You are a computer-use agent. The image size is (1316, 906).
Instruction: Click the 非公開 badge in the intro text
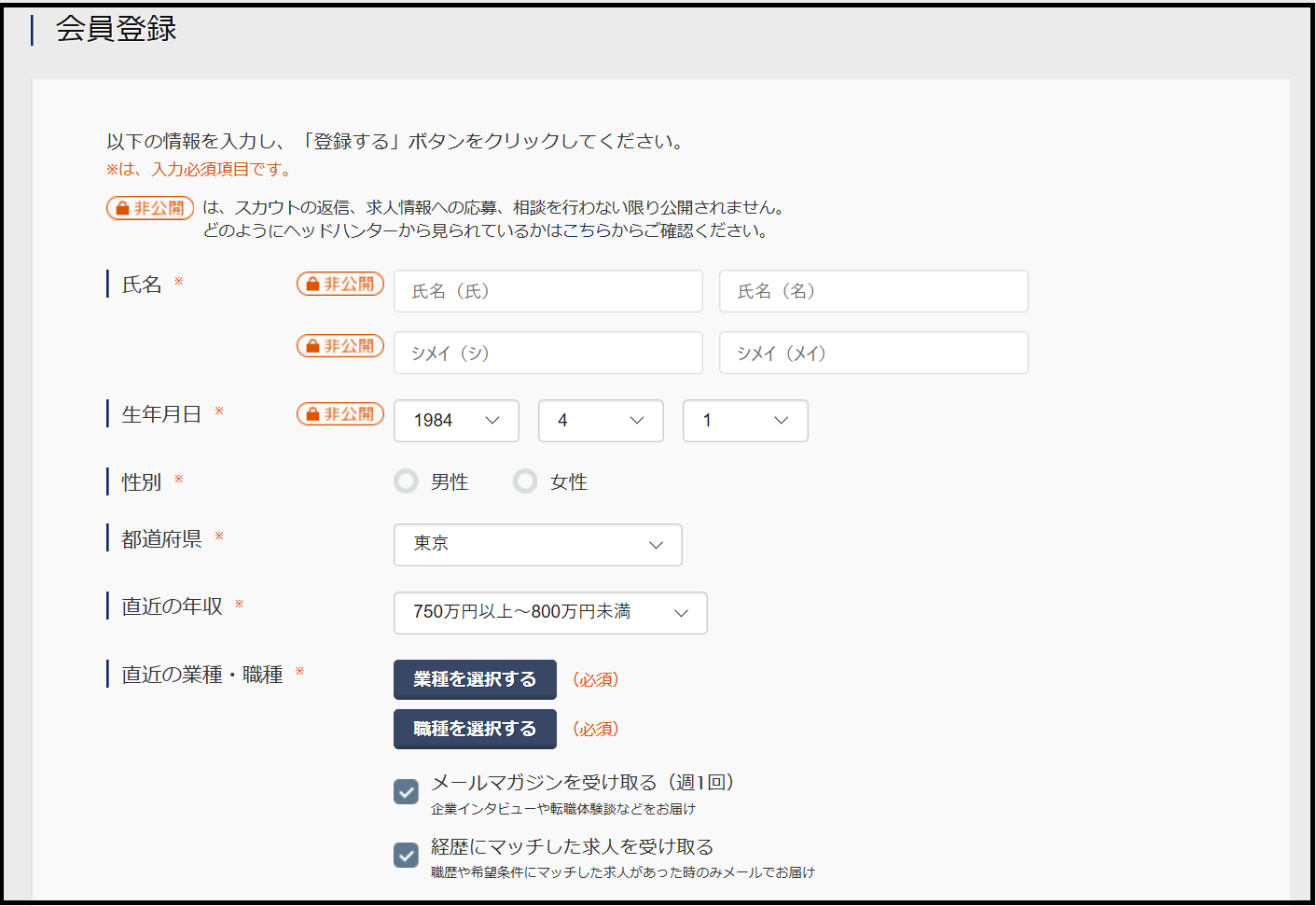click(150, 208)
